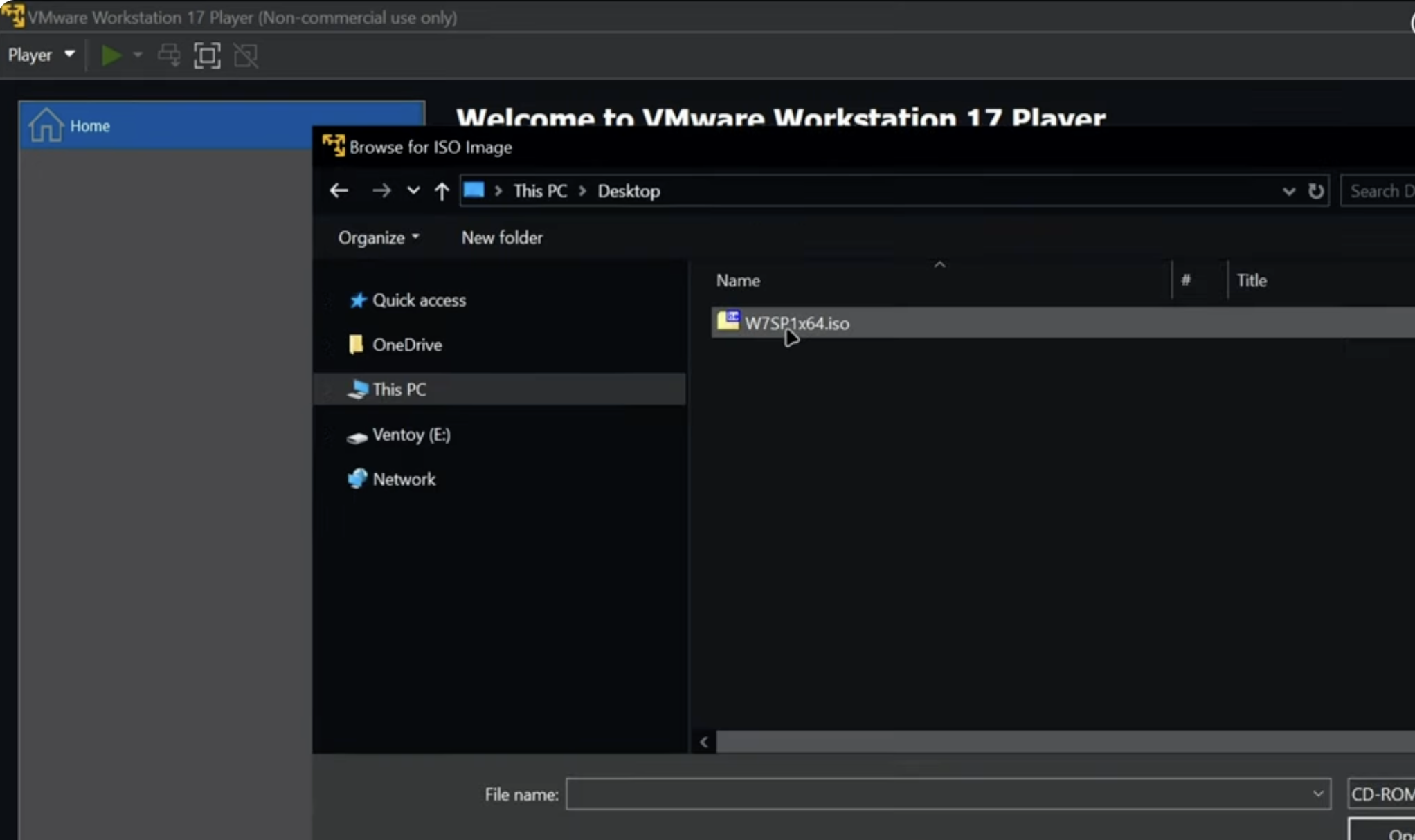Open the Organize menu
Viewport: 1415px width, 840px height.
click(379, 237)
